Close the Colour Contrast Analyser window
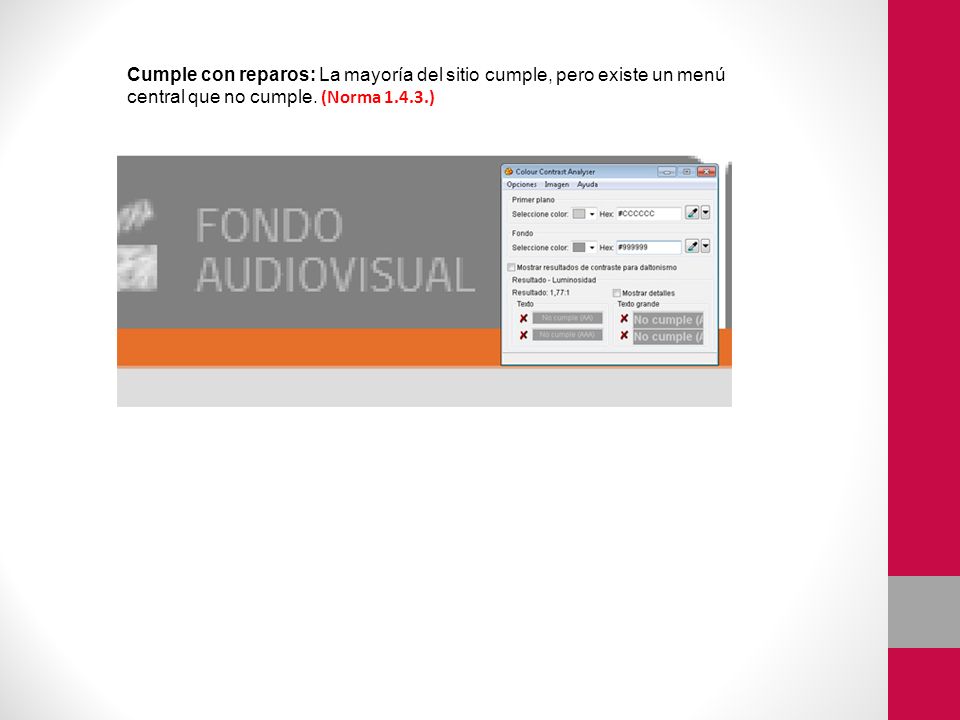This screenshot has height=720, width=960. click(706, 172)
